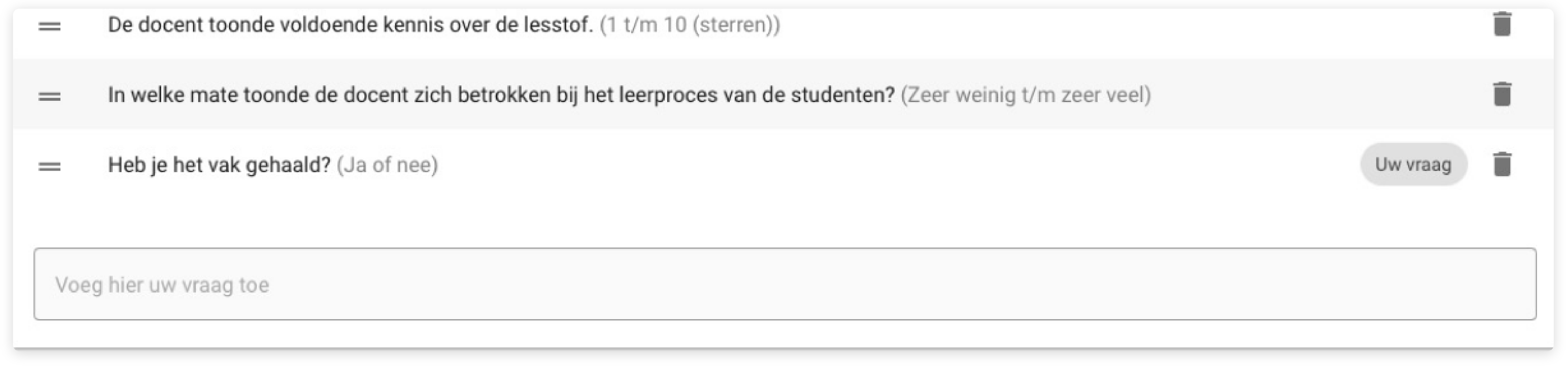This screenshot has height=366, width=1568.
Task: Delete the 'betrokken bij het leerproces' question
Action: 1502,94
